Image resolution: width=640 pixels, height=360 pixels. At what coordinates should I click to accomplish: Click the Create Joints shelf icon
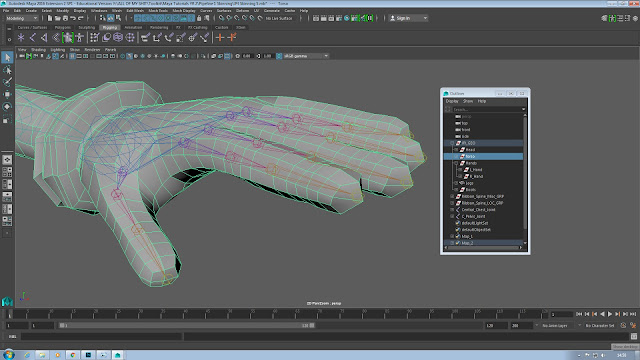click(33, 38)
